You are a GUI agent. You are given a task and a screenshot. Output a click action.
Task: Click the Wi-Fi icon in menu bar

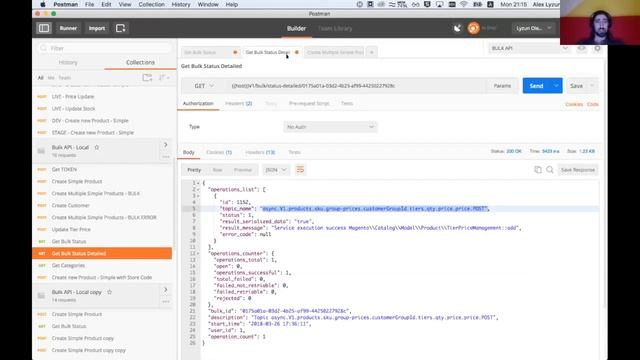(x=464, y=4)
